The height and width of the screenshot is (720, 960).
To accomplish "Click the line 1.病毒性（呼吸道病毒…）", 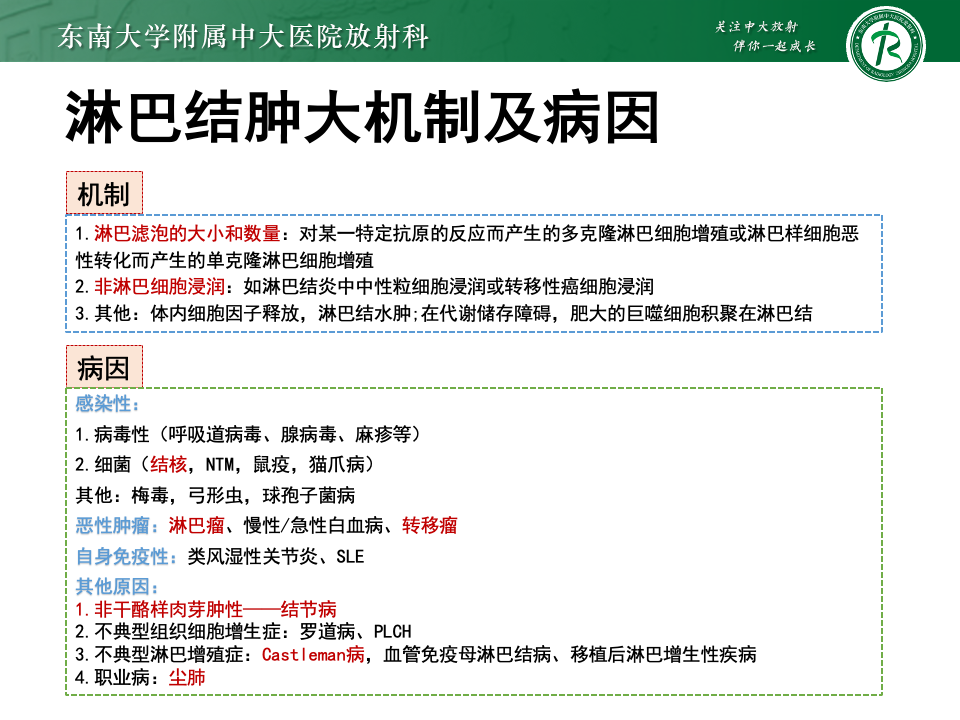I will [249, 434].
